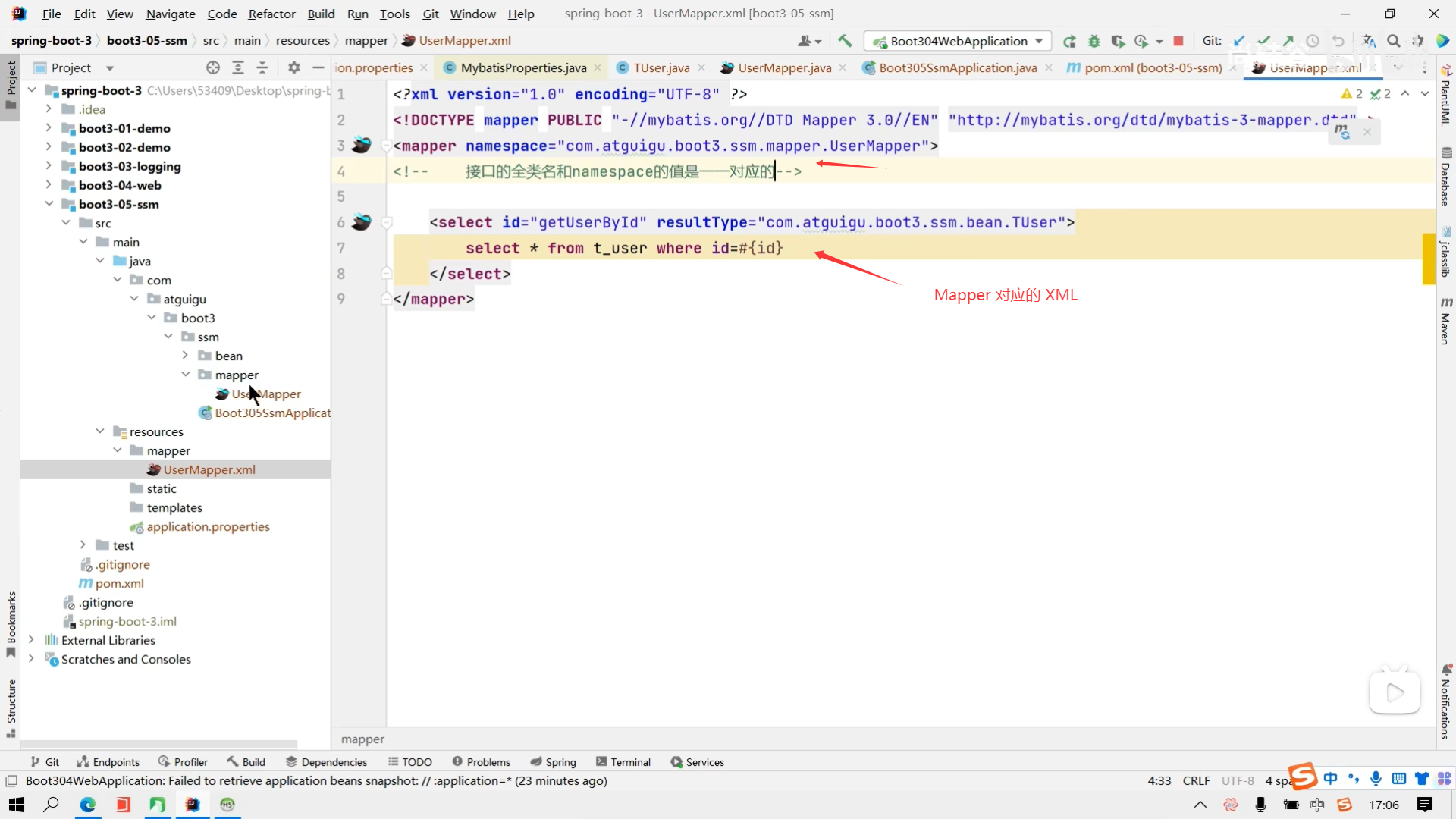Switch to the TUser.java tab
The width and height of the screenshot is (1456, 819).
(x=661, y=67)
